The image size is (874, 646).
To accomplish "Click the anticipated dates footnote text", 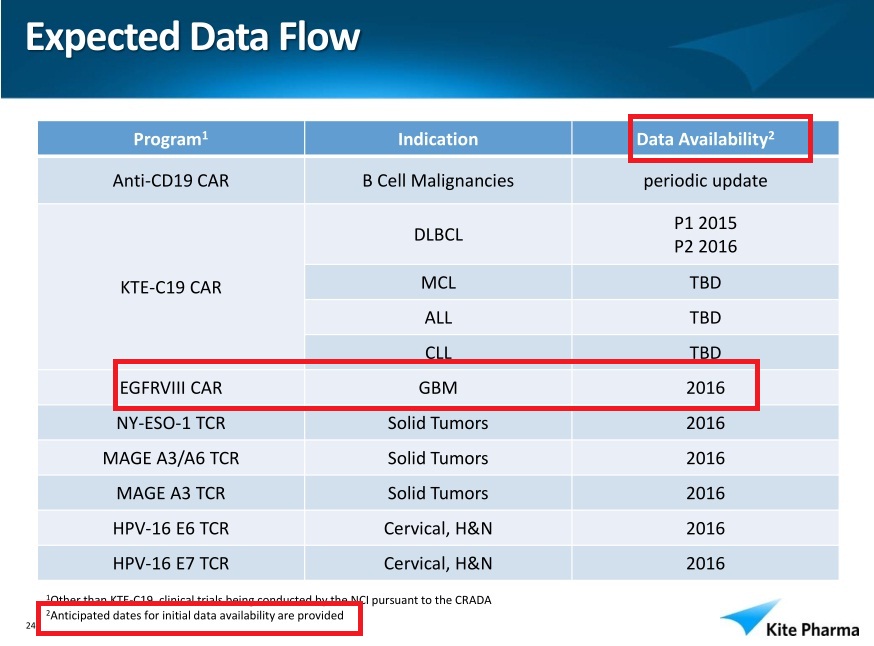I will click(196, 615).
